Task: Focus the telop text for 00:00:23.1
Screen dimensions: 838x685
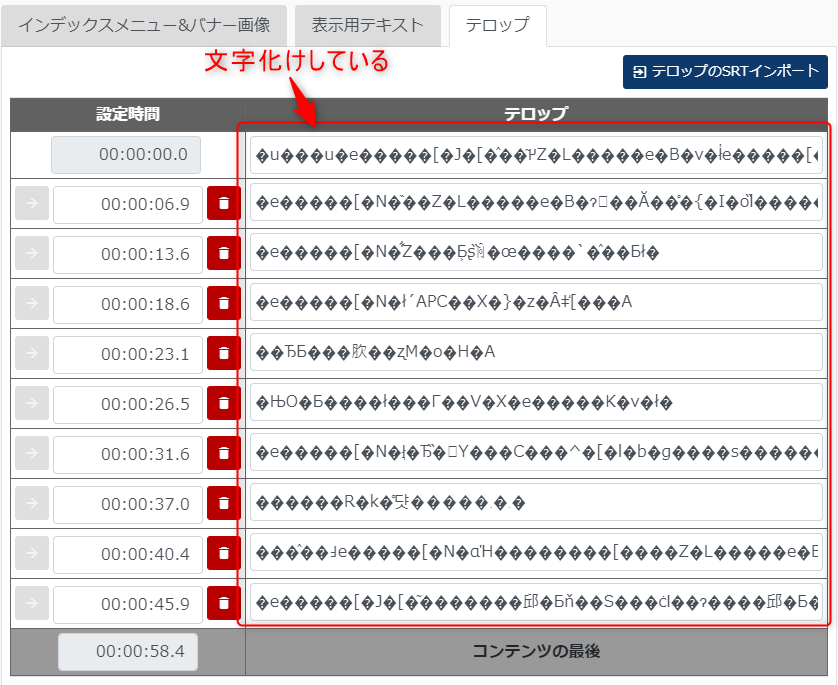Action: coord(536,353)
